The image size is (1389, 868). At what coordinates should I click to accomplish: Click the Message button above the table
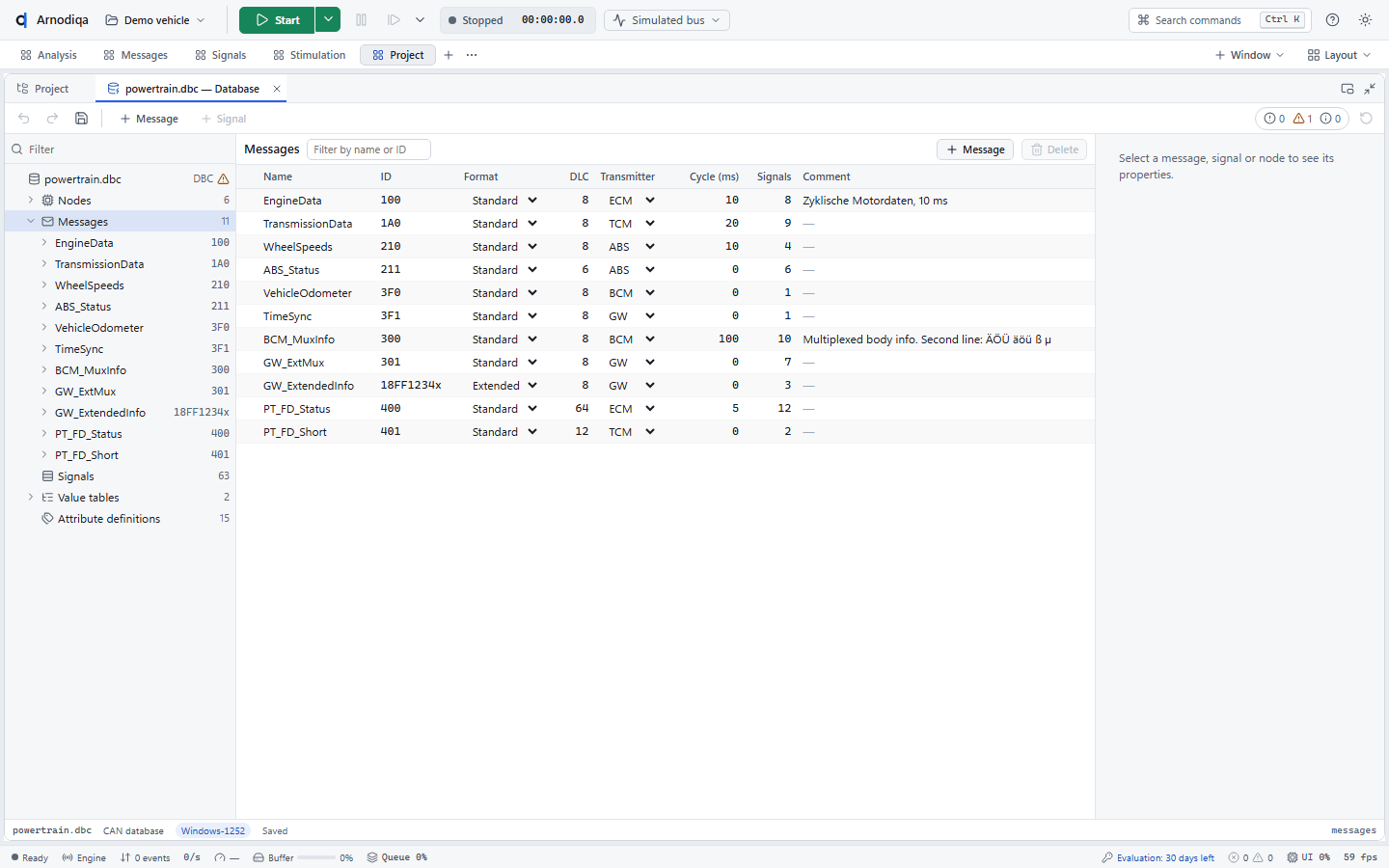point(975,149)
